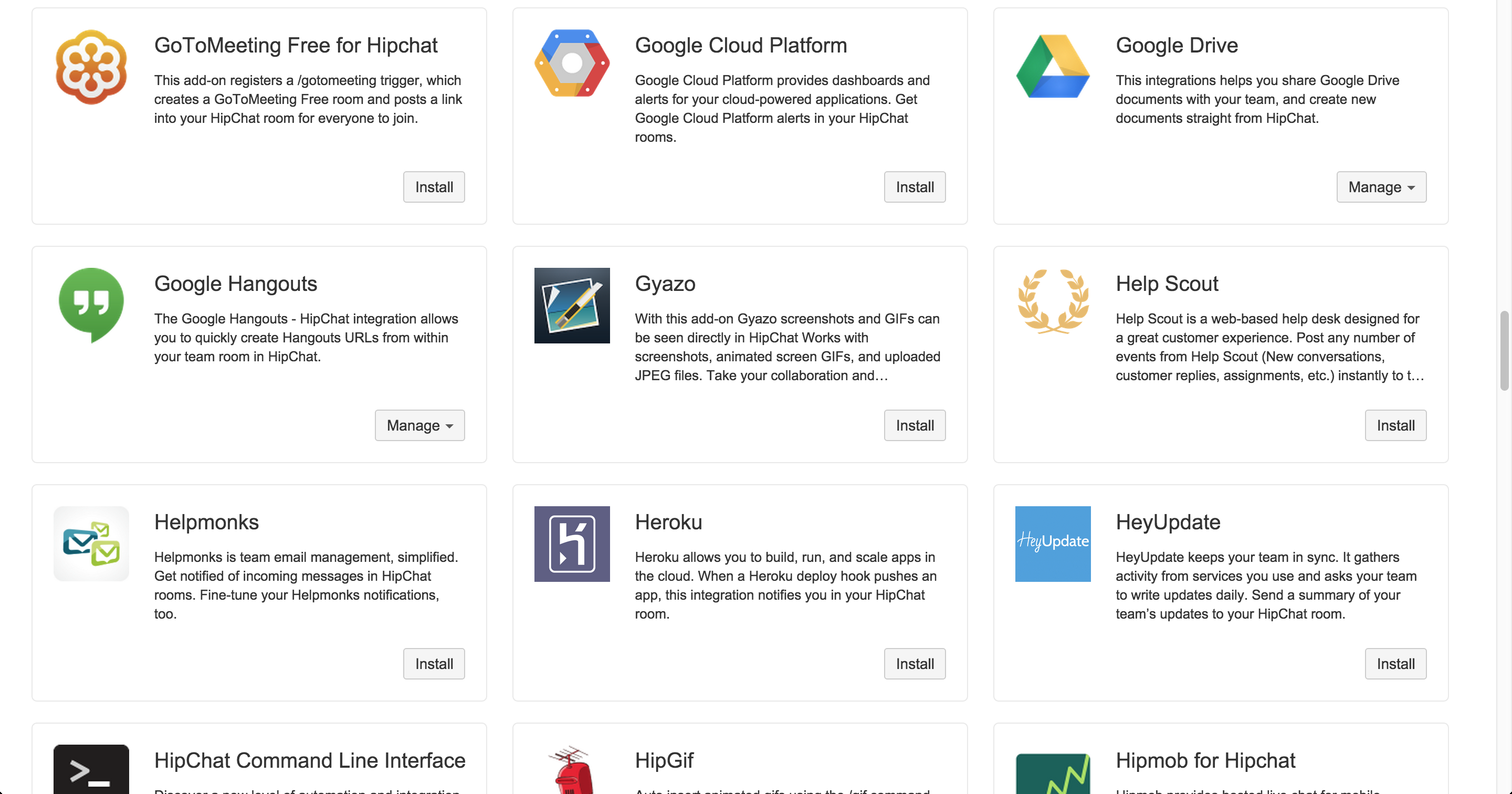Install the Google Cloud Platform add-on

coord(915,187)
